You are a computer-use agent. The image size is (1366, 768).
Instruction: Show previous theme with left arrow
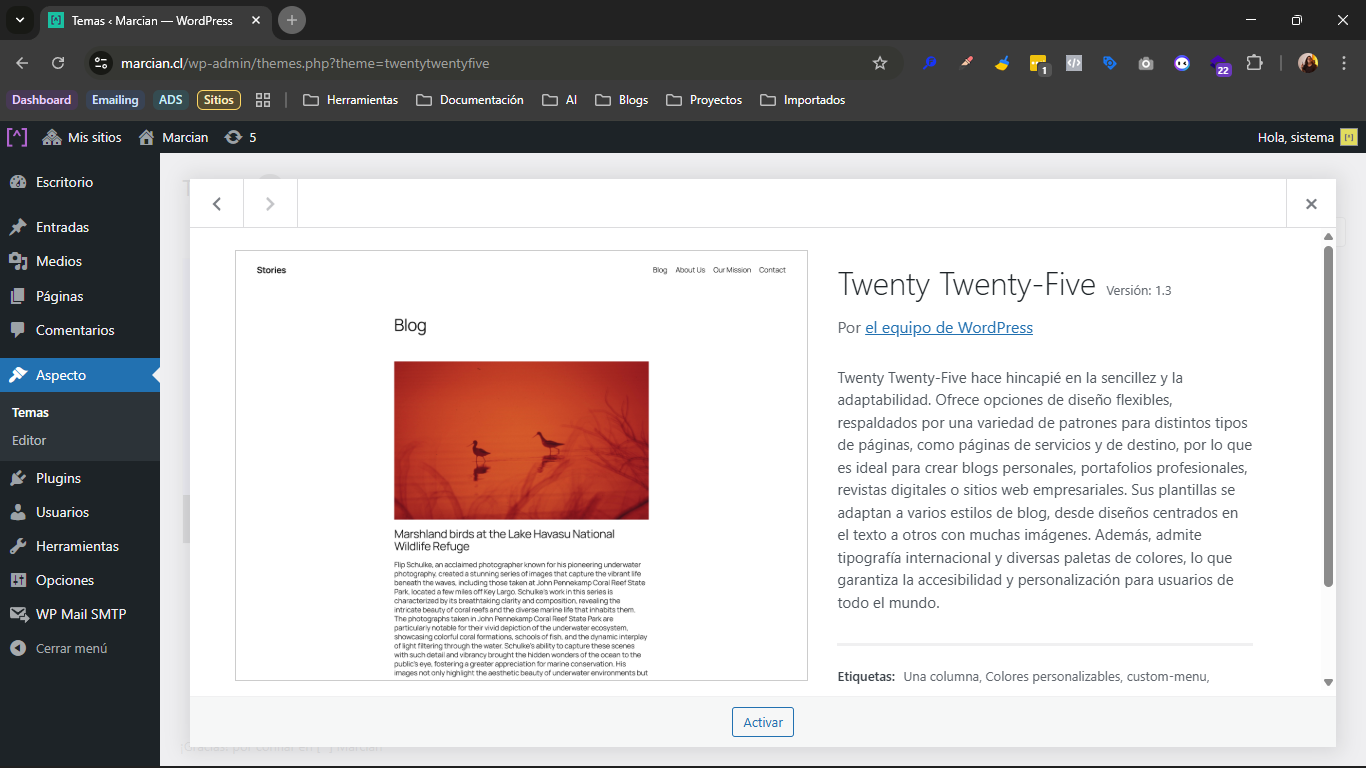[x=217, y=204]
